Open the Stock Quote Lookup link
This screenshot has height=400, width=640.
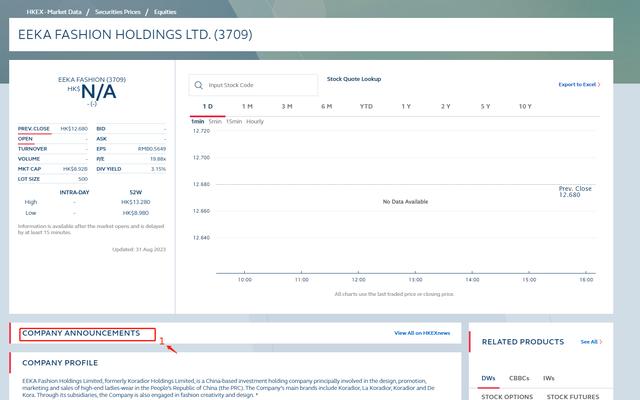point(354,79)
